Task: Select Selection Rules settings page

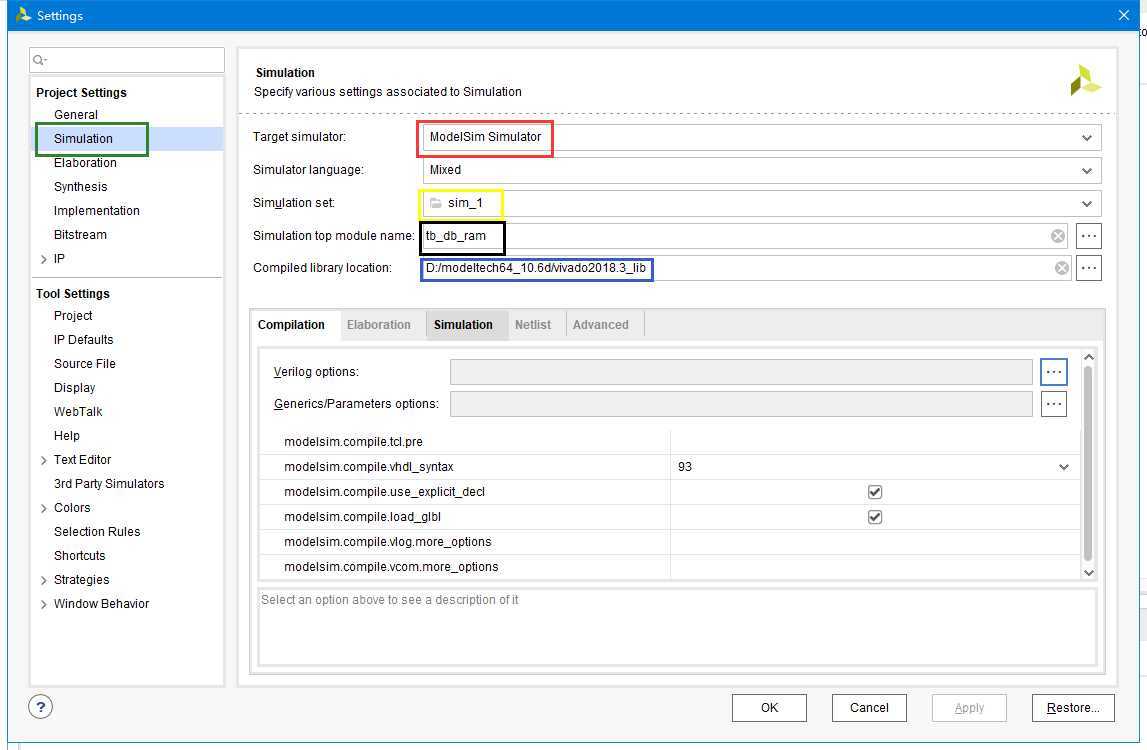Action: pyautogui.click(x=97, y=532)
